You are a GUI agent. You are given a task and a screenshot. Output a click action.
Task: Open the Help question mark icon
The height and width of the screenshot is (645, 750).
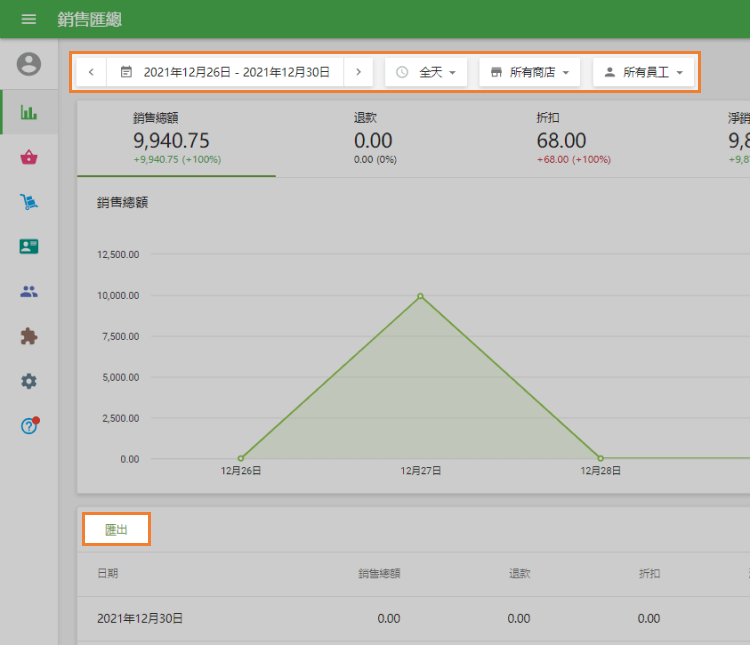(x=29, y=426)
